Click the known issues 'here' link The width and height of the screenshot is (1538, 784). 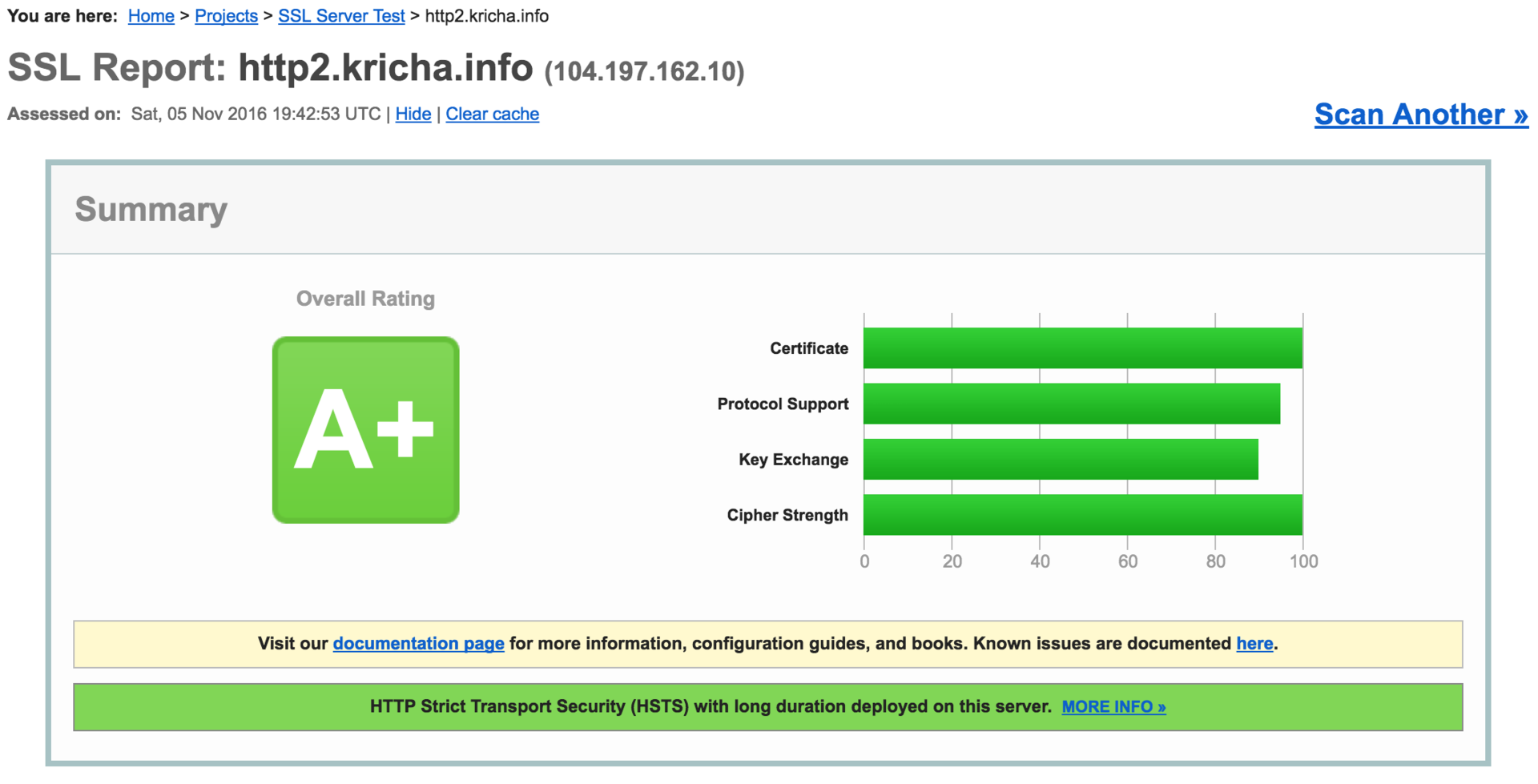pyautogui.click(x=1254, y=644)
